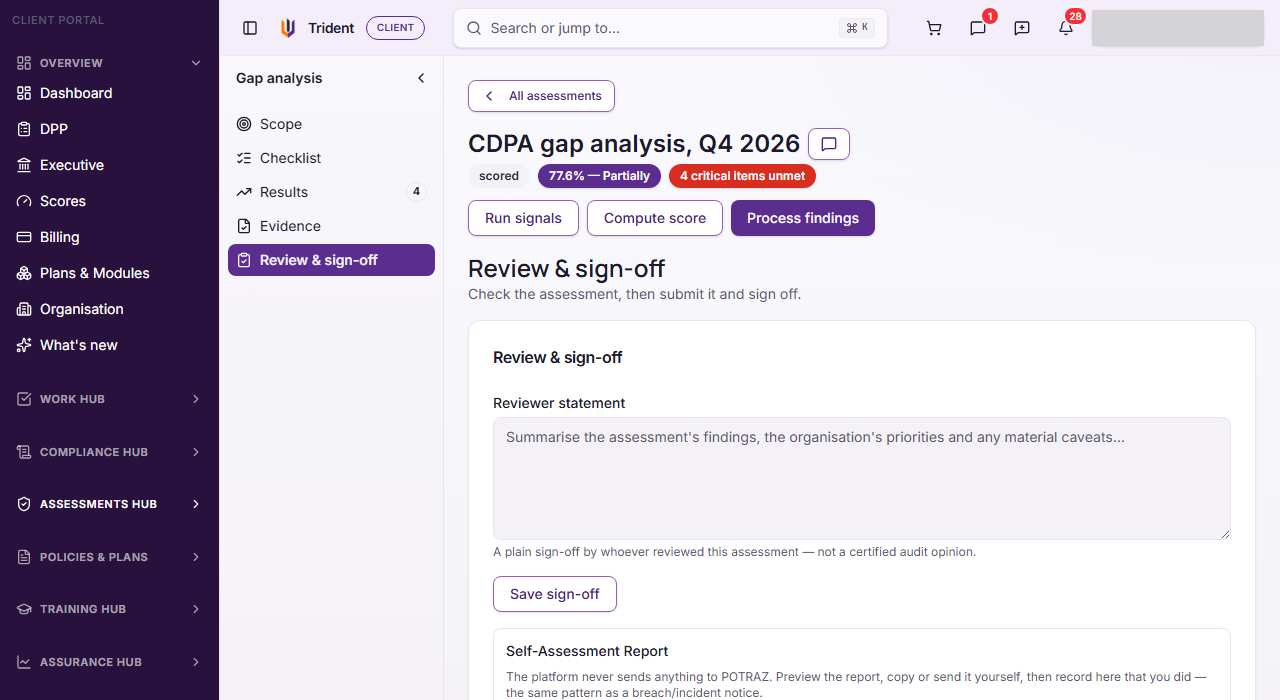Click the Compute score button
The height and width of the screenshot is (700, 1280).
coord(655,218)
